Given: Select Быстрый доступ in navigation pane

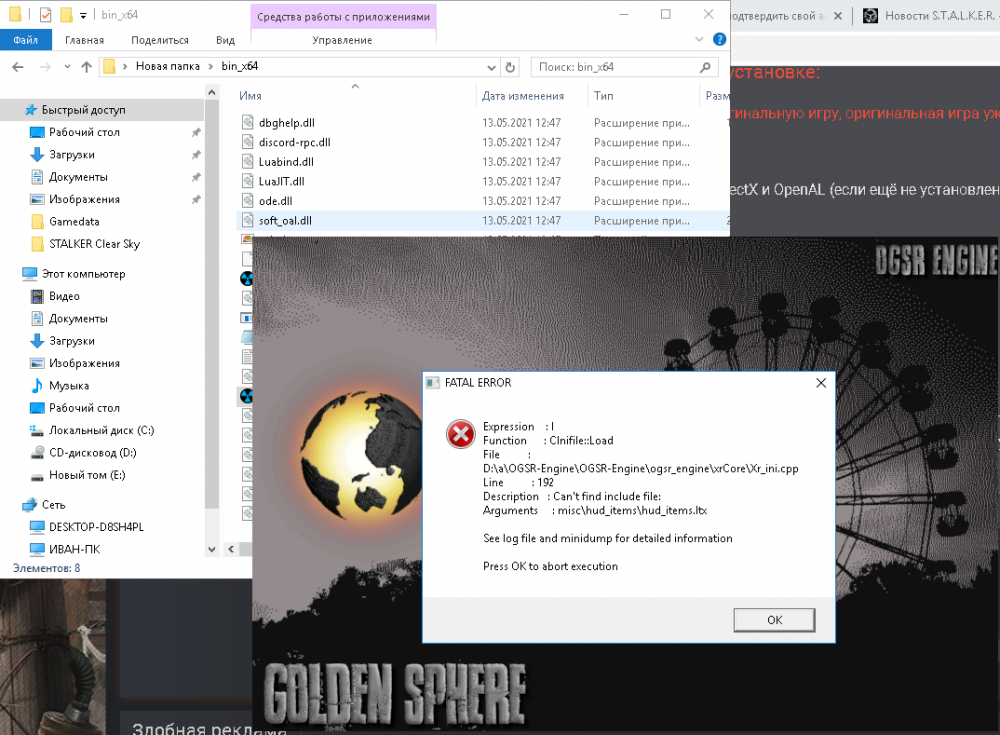Looking at the screenshot, I should 83,110.
